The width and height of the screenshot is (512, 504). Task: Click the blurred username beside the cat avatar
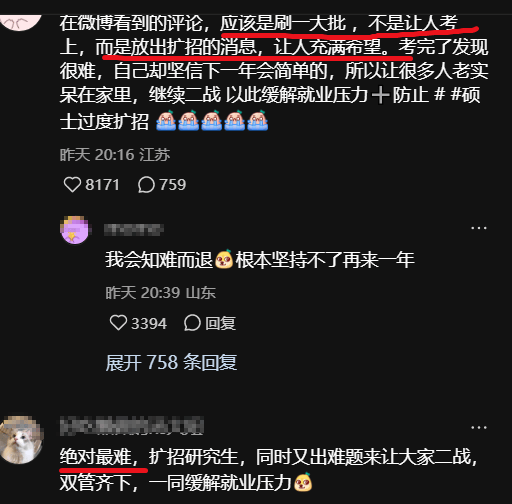click(x=132, y=426)
